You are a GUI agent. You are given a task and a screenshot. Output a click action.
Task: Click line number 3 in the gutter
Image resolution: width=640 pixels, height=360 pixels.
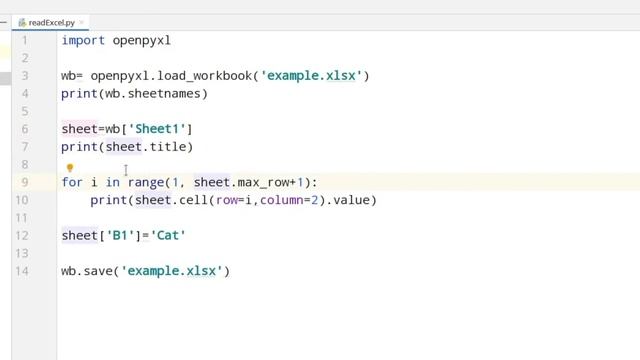click(24, 76)
